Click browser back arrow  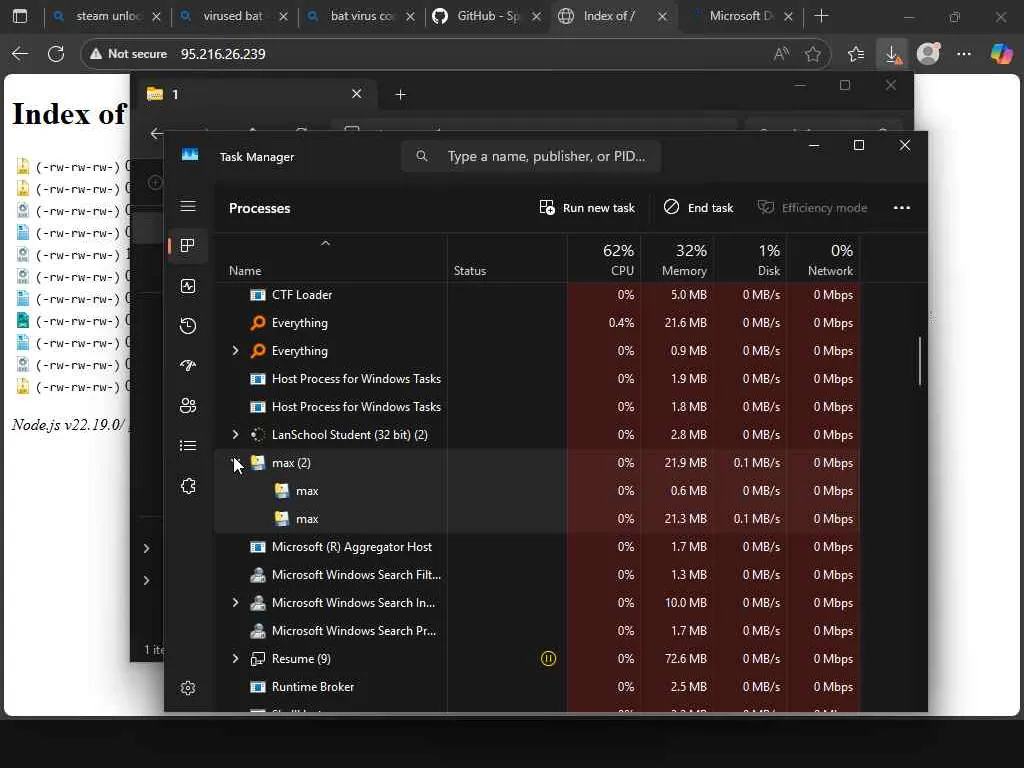(x=20, y=54)
